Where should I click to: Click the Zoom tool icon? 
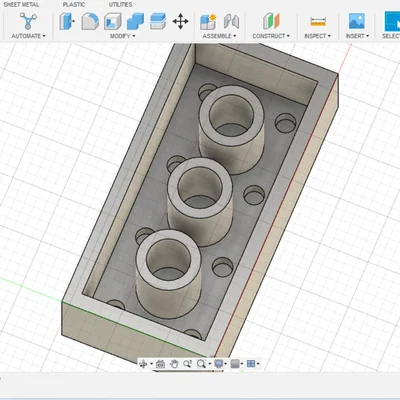187,364
